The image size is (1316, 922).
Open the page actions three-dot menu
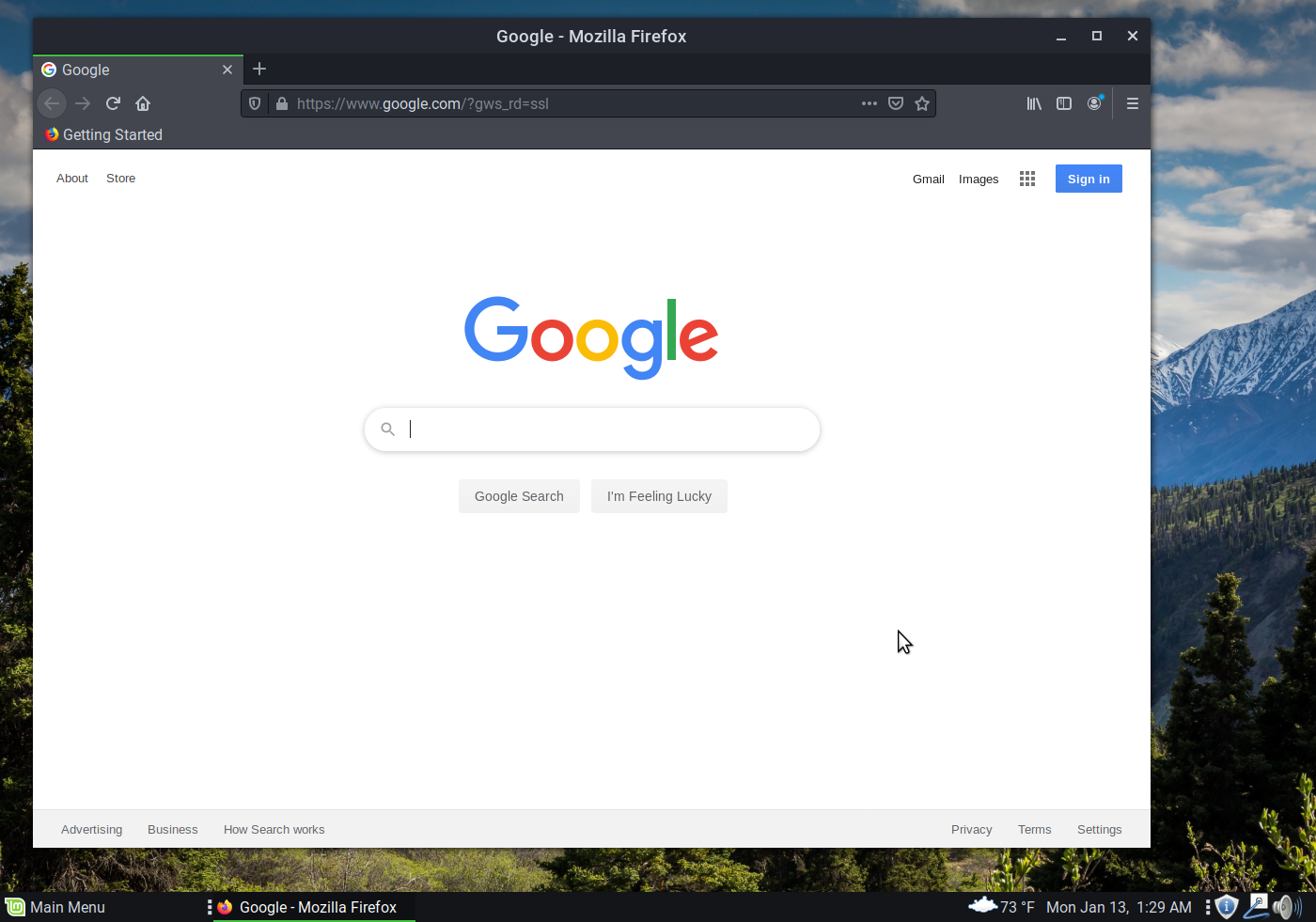(x=869, y=103)
